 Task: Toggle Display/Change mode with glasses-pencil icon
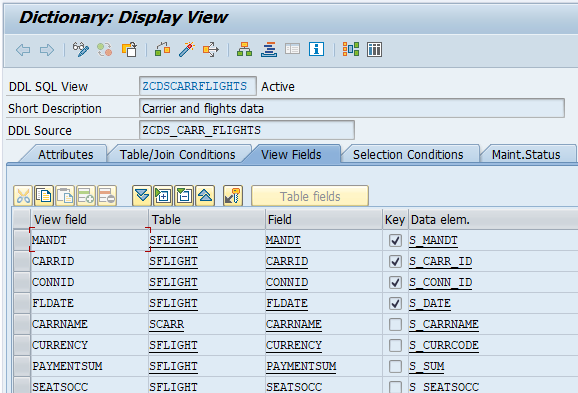click(80, 49)
